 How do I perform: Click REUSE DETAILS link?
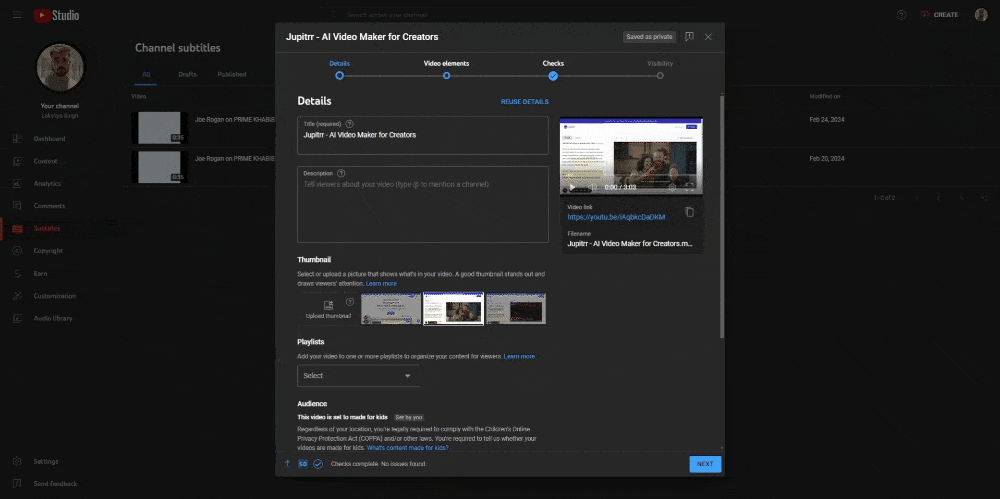click(524, 101)
